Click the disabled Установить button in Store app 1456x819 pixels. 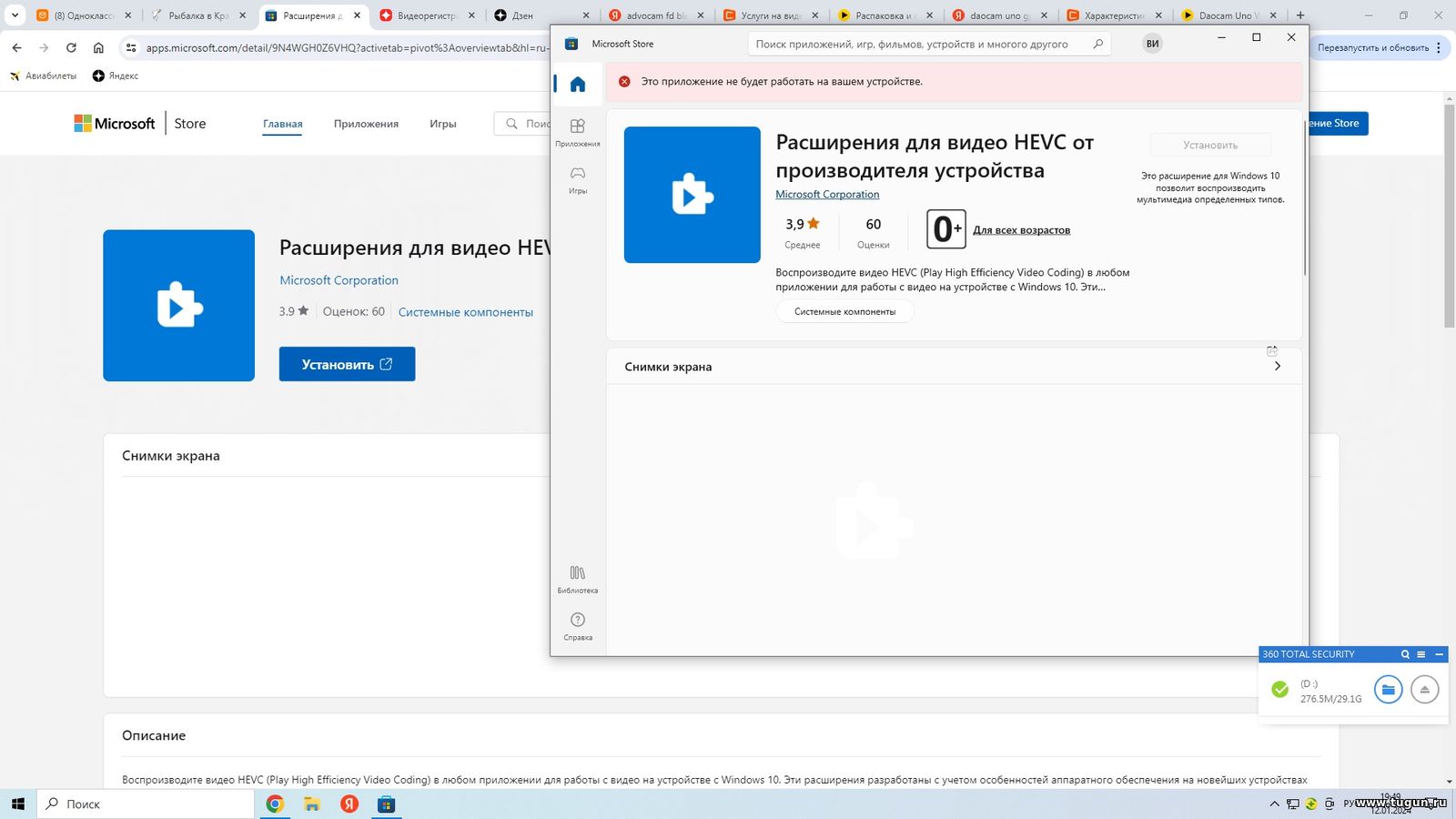[1210, 145]
